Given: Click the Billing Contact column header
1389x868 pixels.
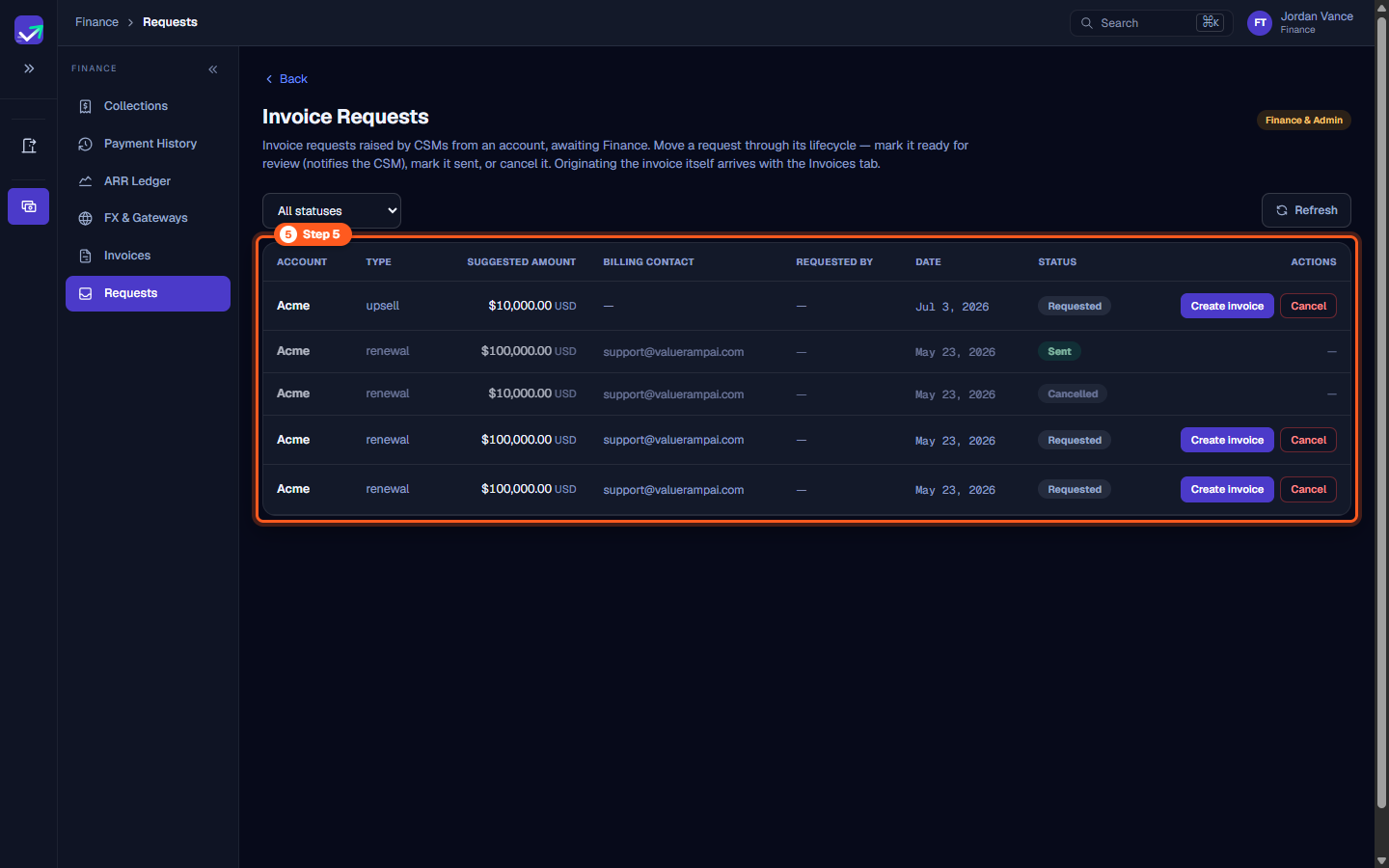Looking at the screenshot, I should click(648, 262).
